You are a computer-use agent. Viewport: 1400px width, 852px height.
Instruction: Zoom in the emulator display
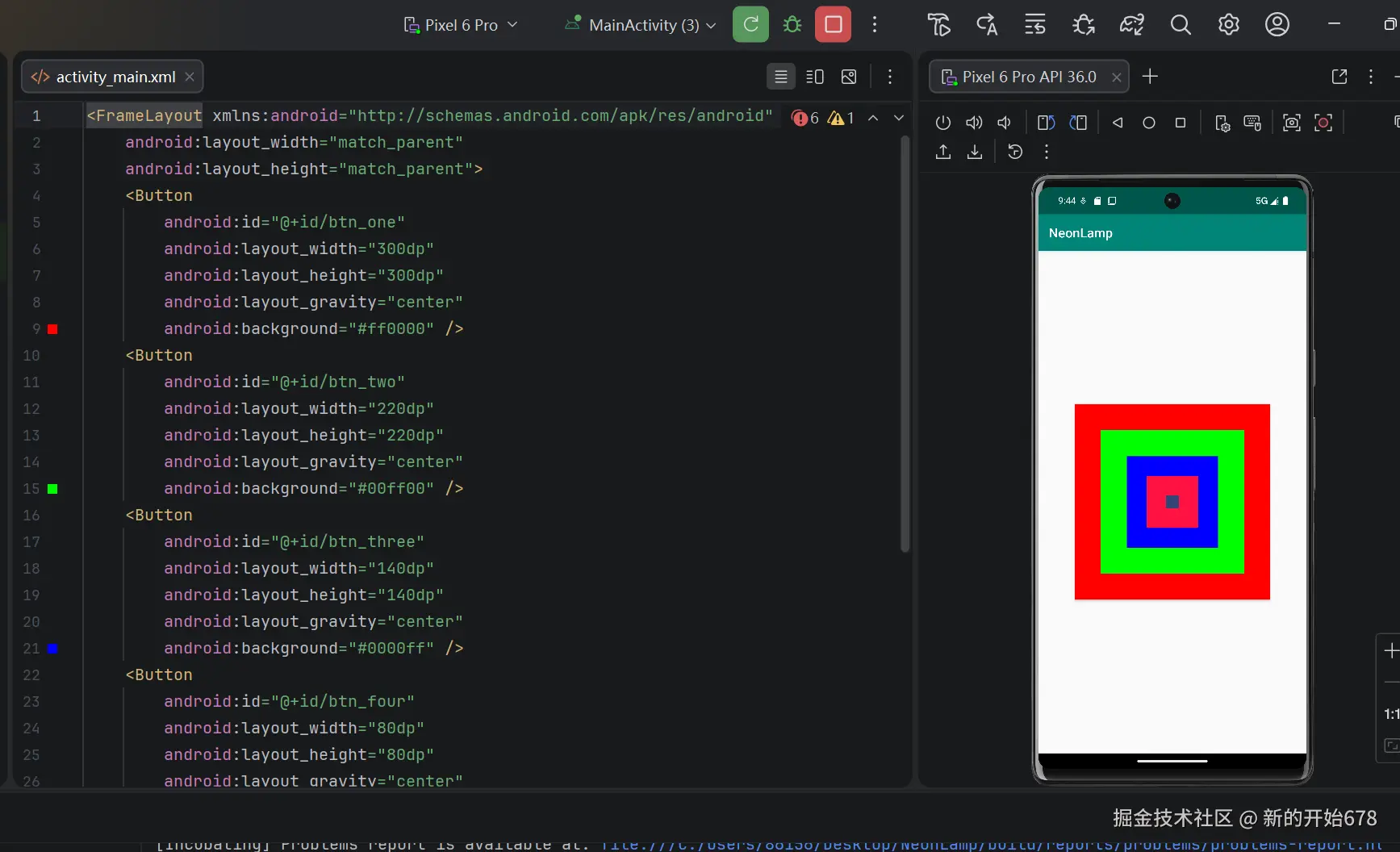tap(1391, 651)
